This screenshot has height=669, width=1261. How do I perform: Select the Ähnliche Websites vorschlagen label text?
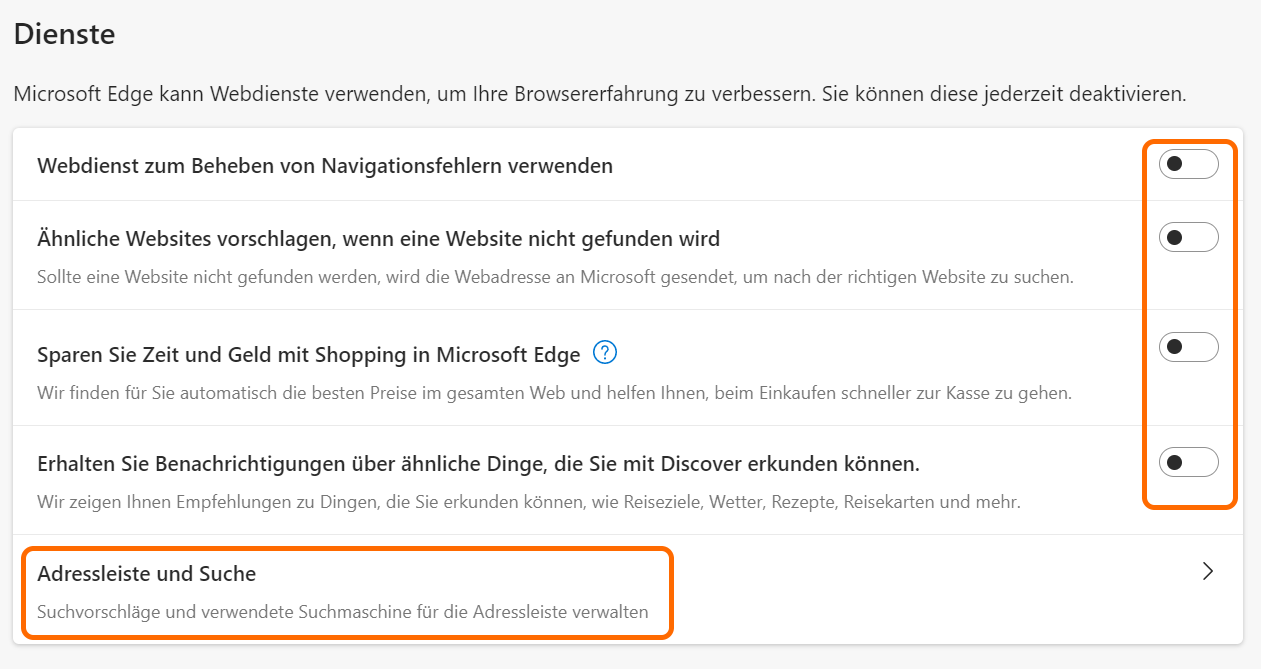click(x=378, y=239)
